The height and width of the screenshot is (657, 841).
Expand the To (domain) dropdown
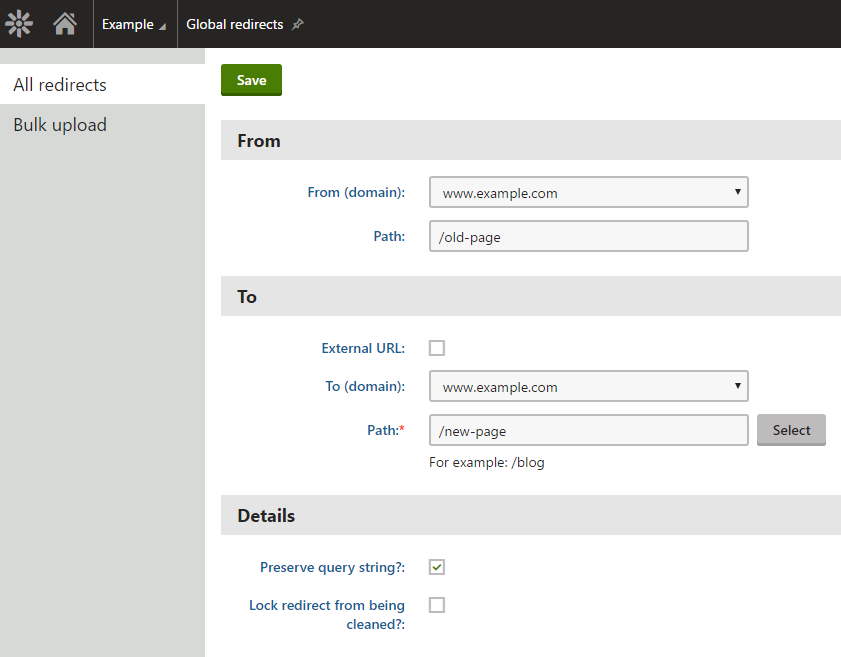(x=588, y=386)
